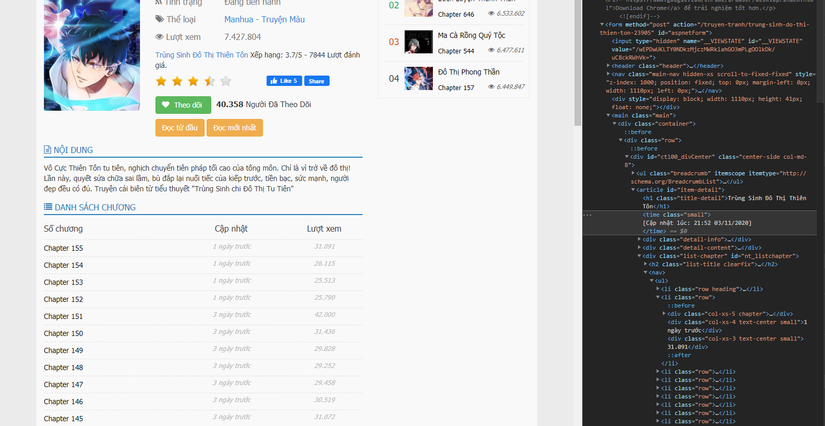Collapse the main element in DevTools
Viewport: 825px width, 426px height.
[608, 115]
